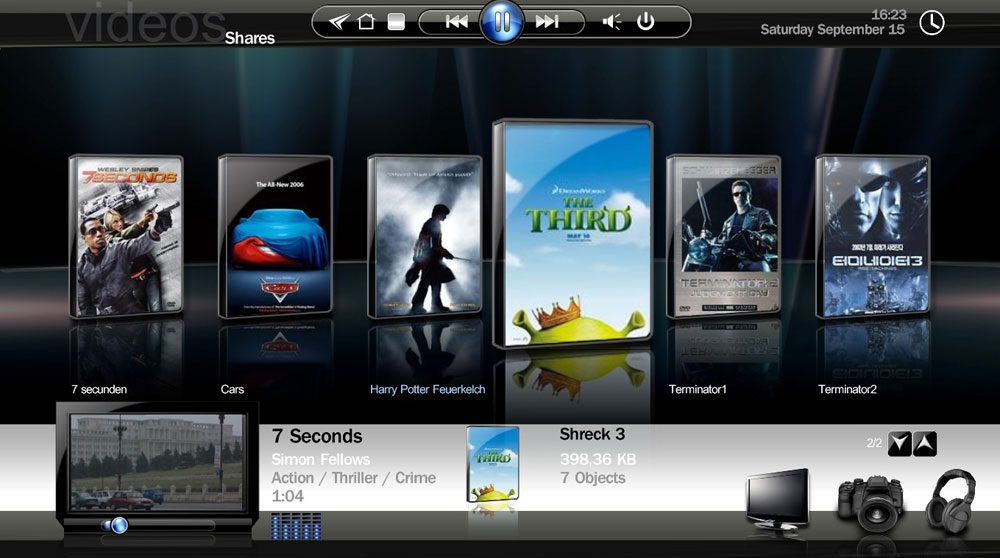Click the stop square button
1000x558 pixels.
click(x=396, y=22)
